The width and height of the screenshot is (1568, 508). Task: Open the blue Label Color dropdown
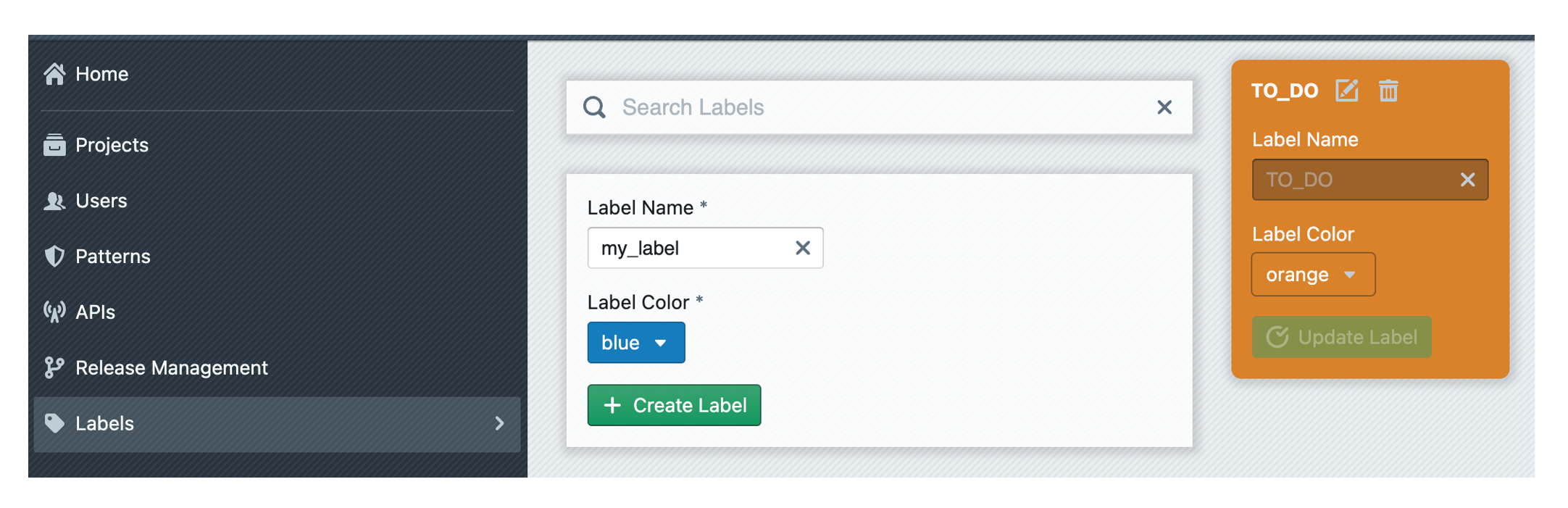(635, 343)
